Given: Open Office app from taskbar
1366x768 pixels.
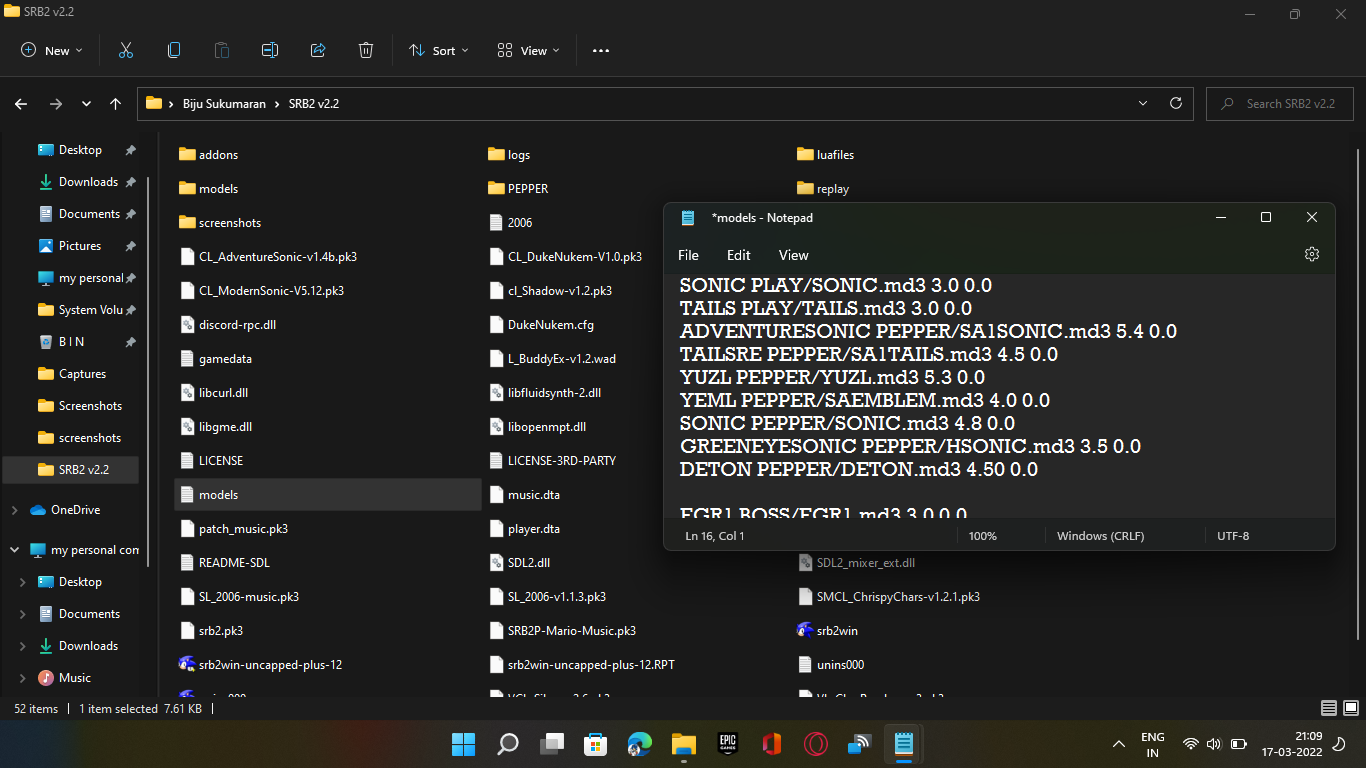Looking at the screenshot, I should (x=771, y=744).
